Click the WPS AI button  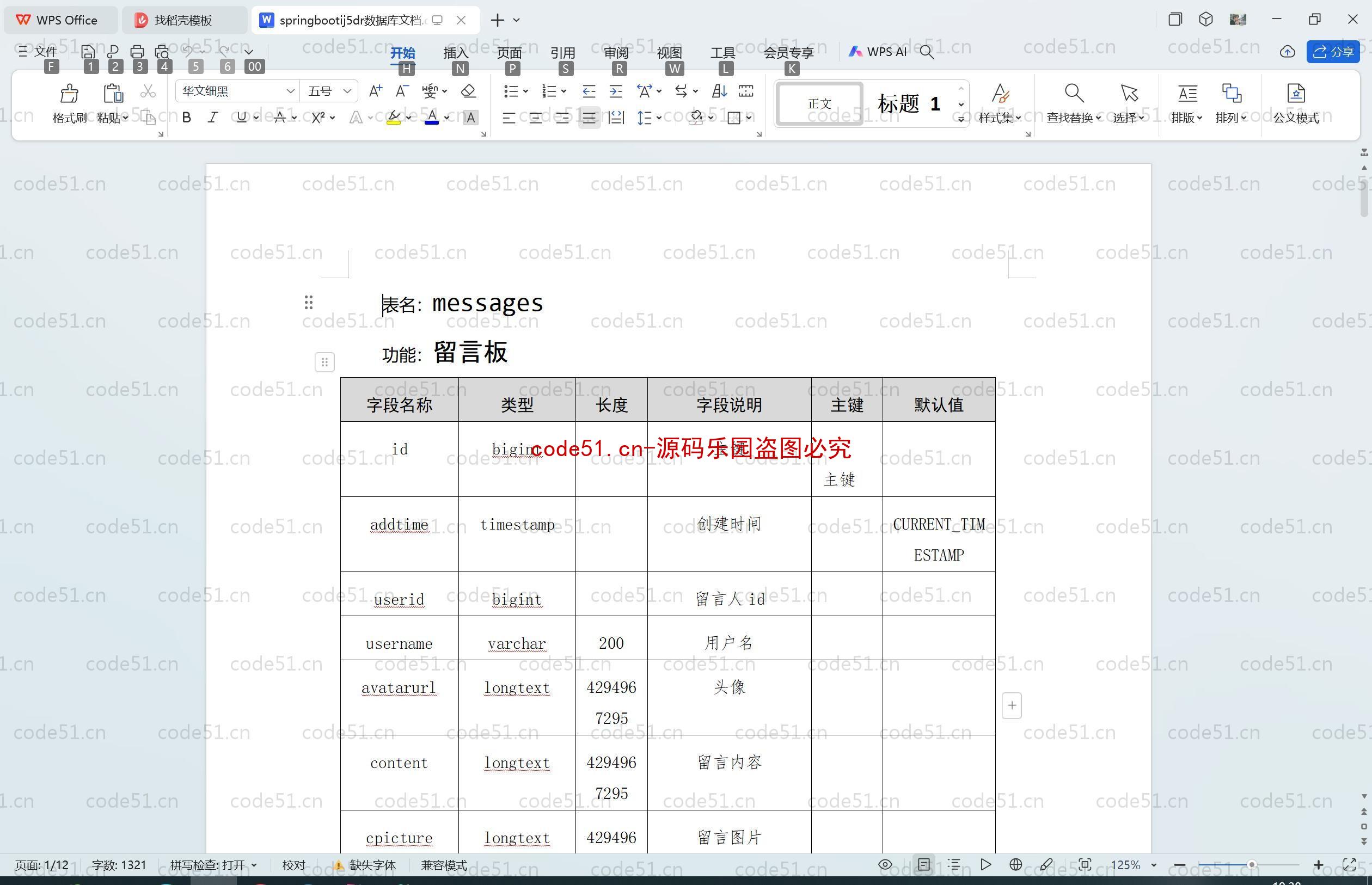[878, 52]
